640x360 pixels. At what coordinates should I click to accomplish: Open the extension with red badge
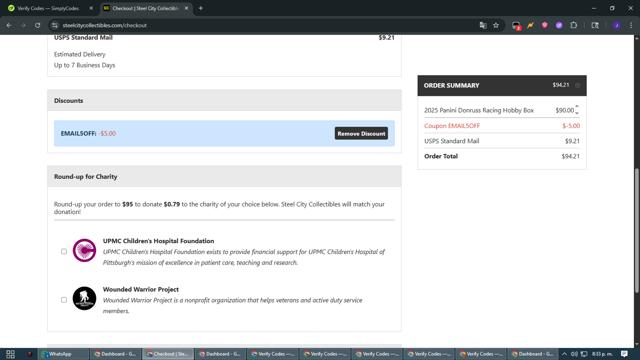click(516, 25)
